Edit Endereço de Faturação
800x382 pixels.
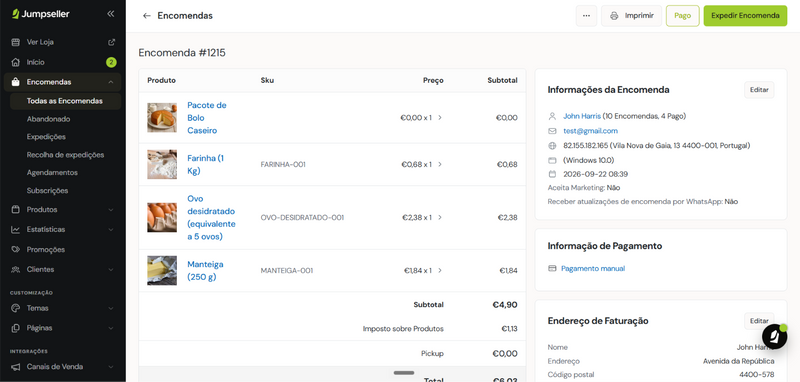[x=759, y=321]
